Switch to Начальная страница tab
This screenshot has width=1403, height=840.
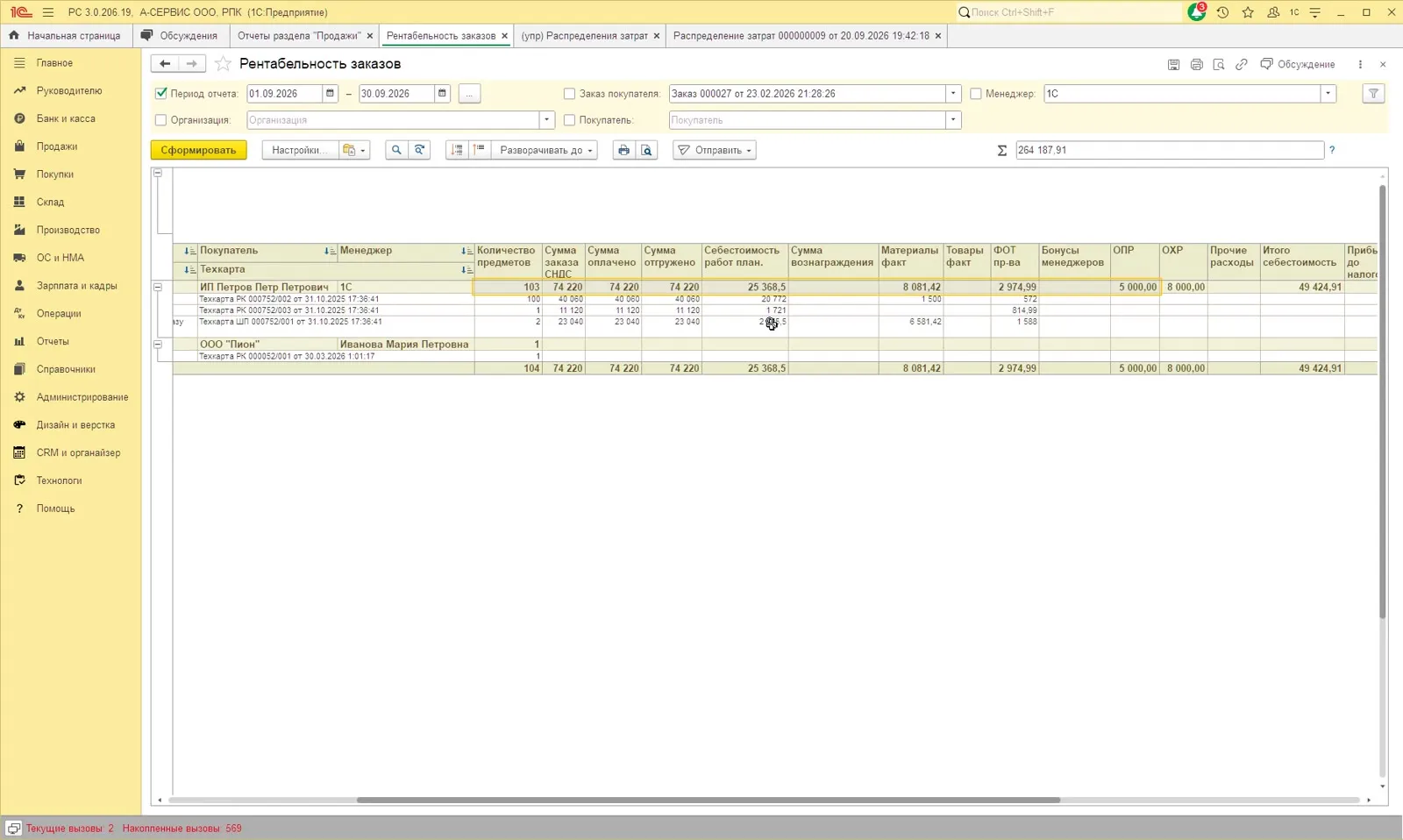coord(67,36)
